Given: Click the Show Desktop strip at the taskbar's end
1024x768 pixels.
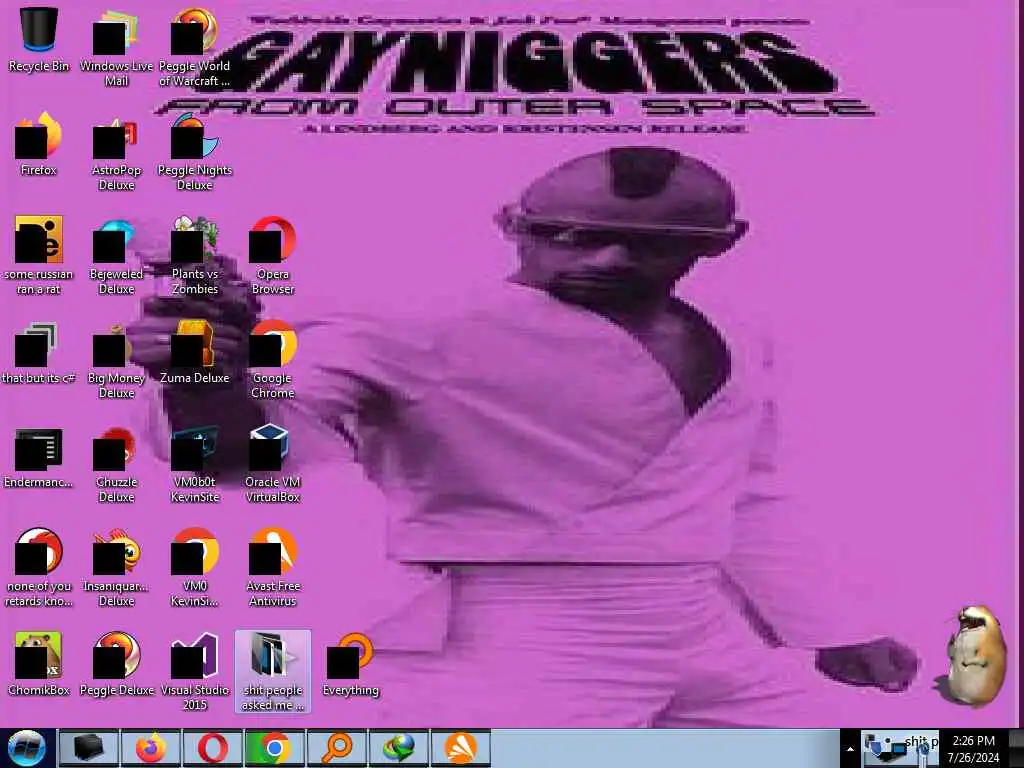Looking at the screenshot, I should 1016,748.
